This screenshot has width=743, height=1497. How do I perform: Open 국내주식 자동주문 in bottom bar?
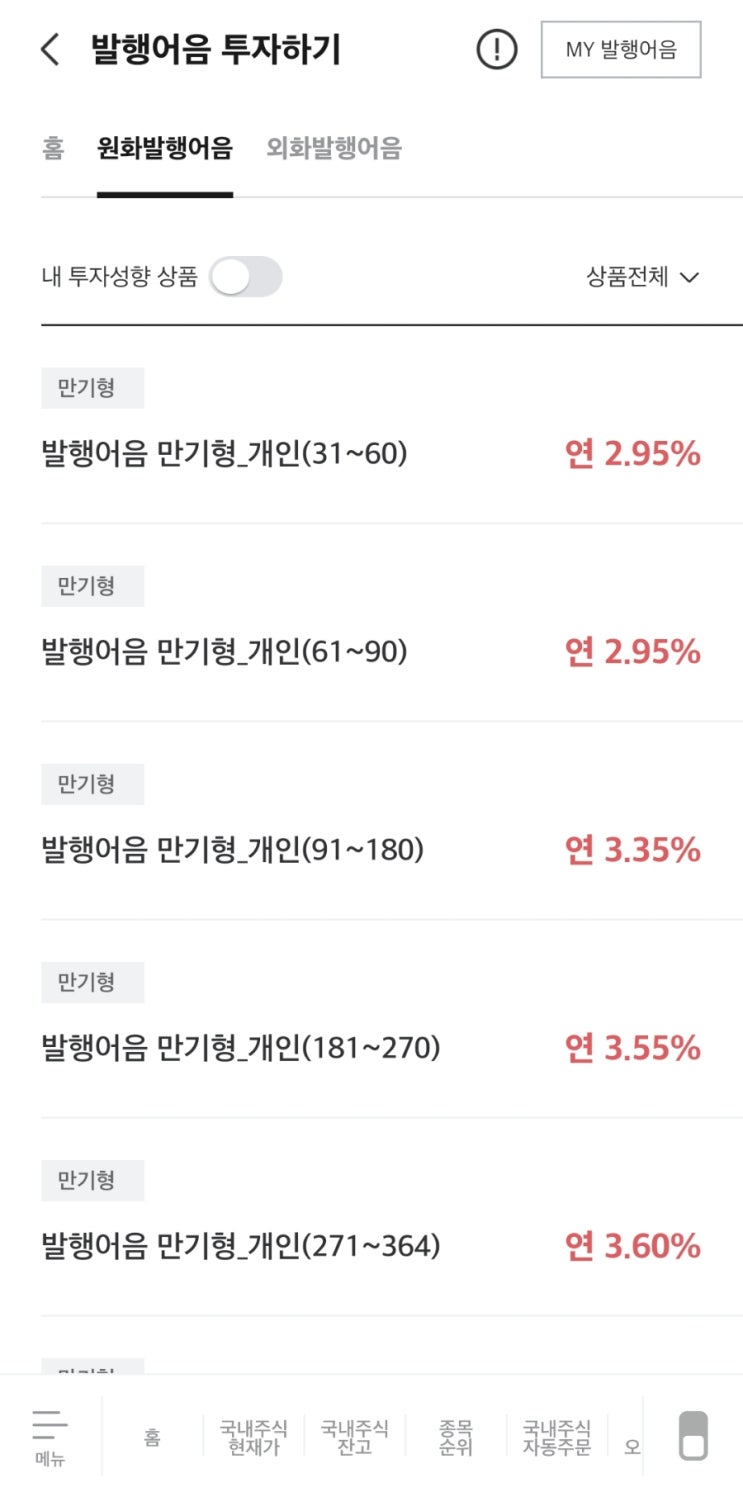[x=557, y=1437]
